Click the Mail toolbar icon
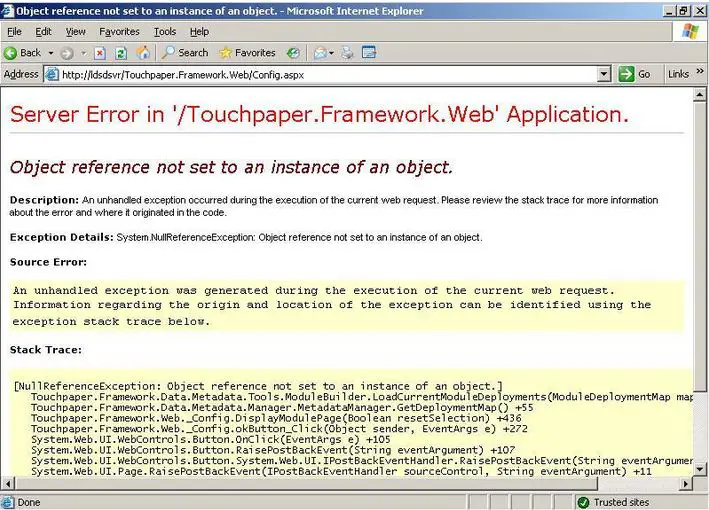This screenshot has width=709, height=510. (320, 53)
